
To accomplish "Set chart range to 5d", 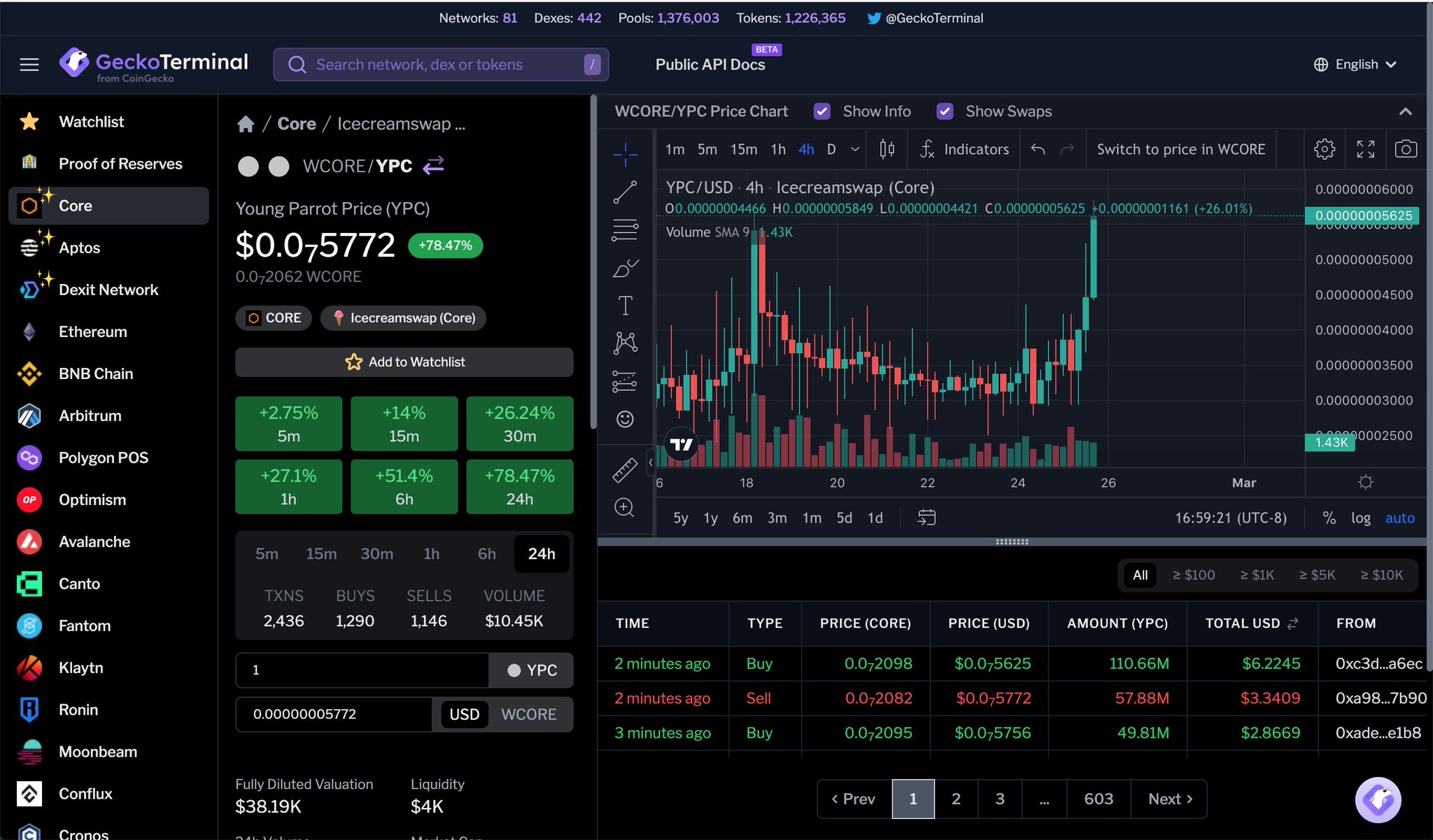I will click(x=845, y=518).
